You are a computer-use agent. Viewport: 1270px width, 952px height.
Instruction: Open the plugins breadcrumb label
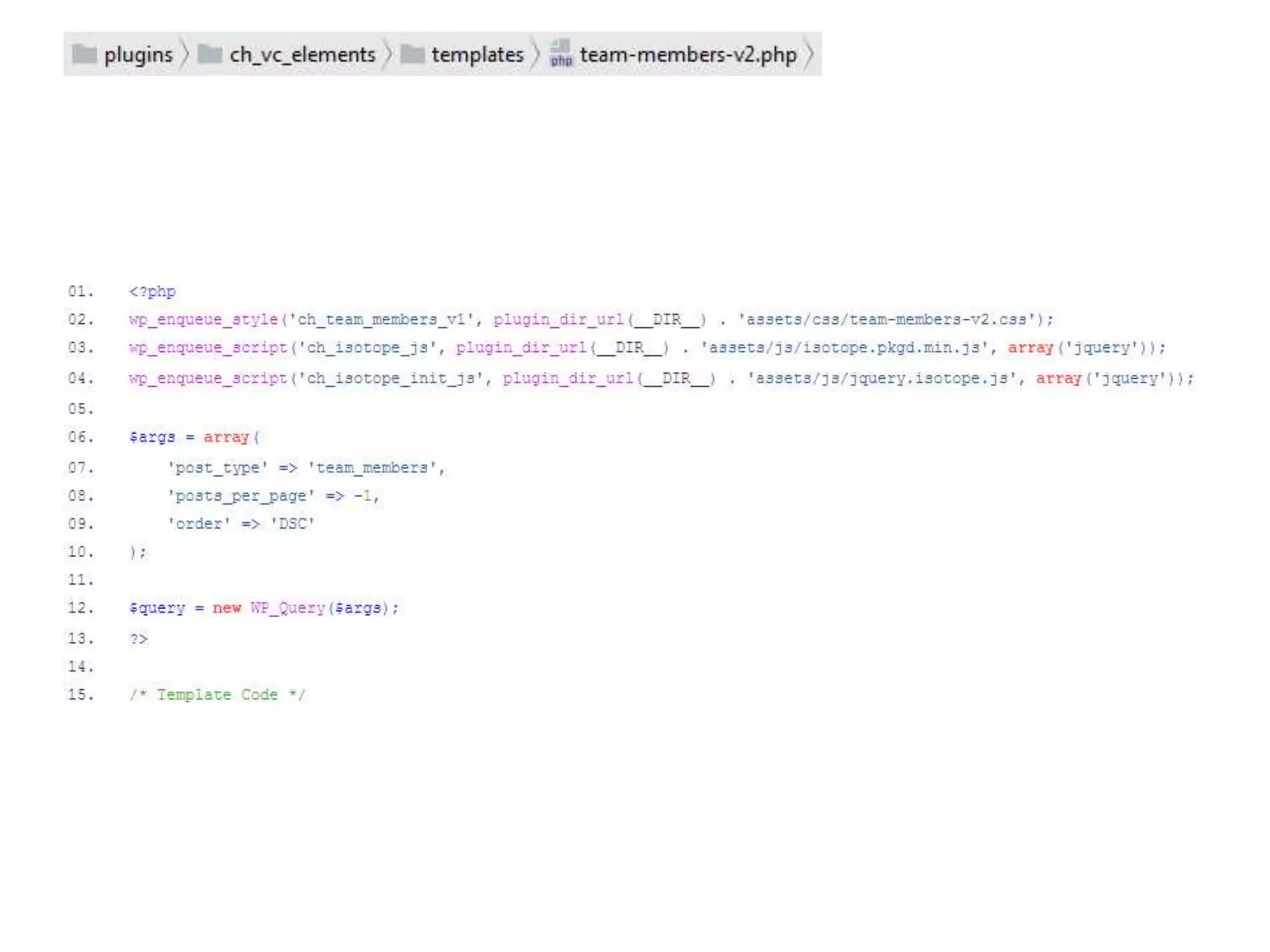tap(138, 55)
